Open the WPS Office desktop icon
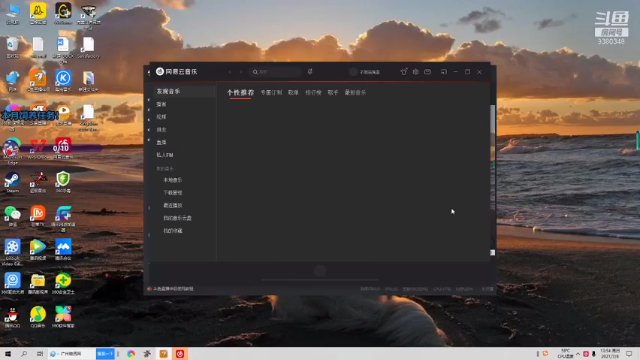Image resolution: width=640 pixels, height=360 pixels. tap(38, 148)
